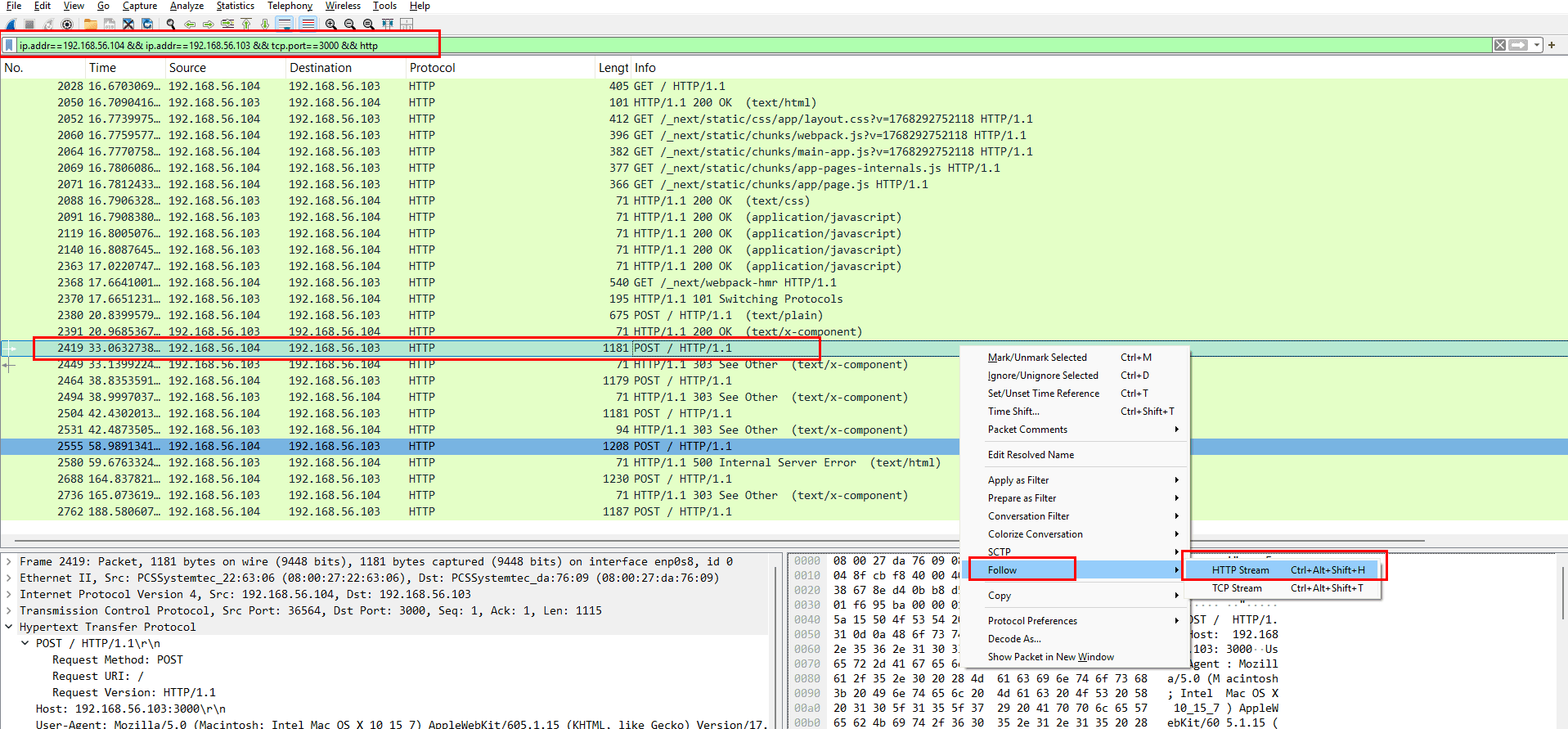1568x729 pixels.
Task: Collapse the Hypertext Transfer Protocol node
Action: point(9,627)
